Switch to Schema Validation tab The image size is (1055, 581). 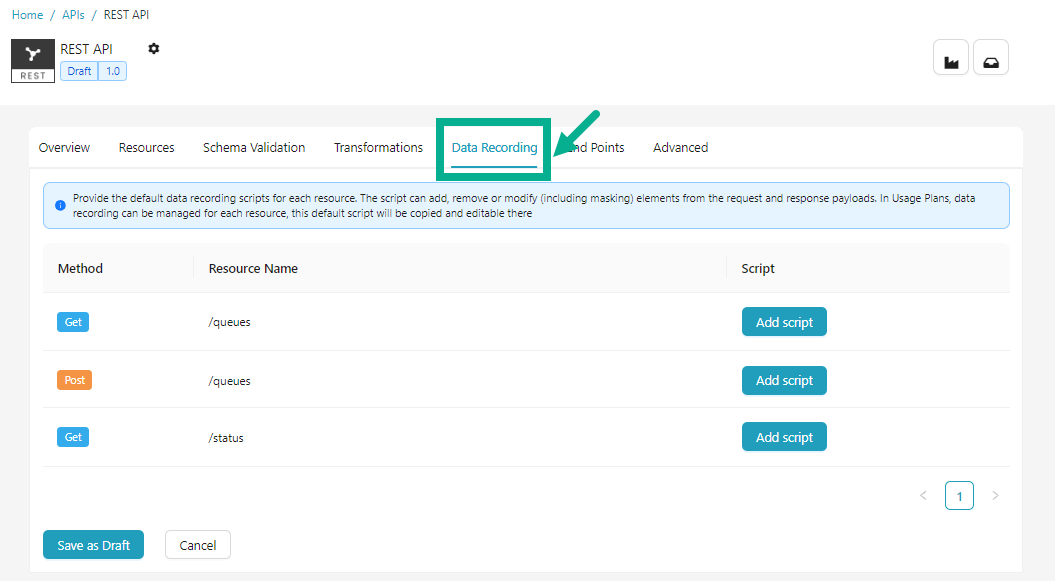254,148
